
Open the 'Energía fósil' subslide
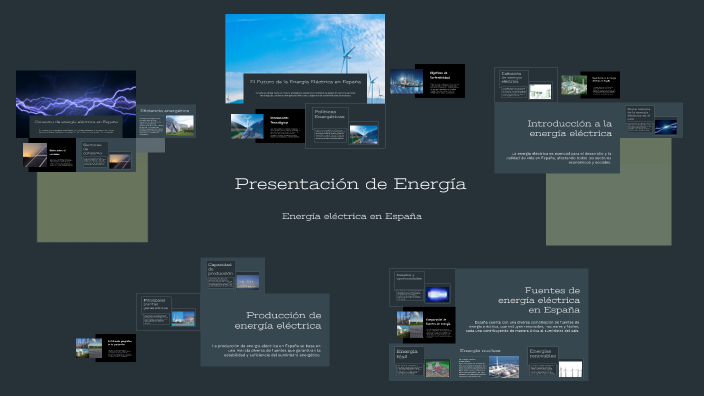422,362
